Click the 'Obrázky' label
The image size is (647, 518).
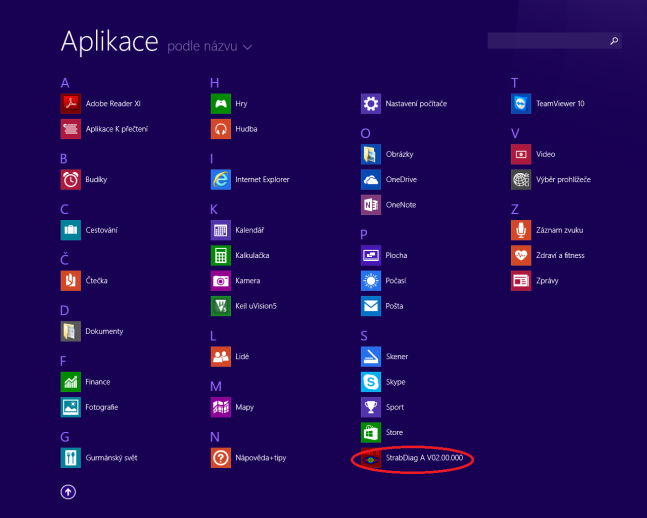click(x=399, y=154)
